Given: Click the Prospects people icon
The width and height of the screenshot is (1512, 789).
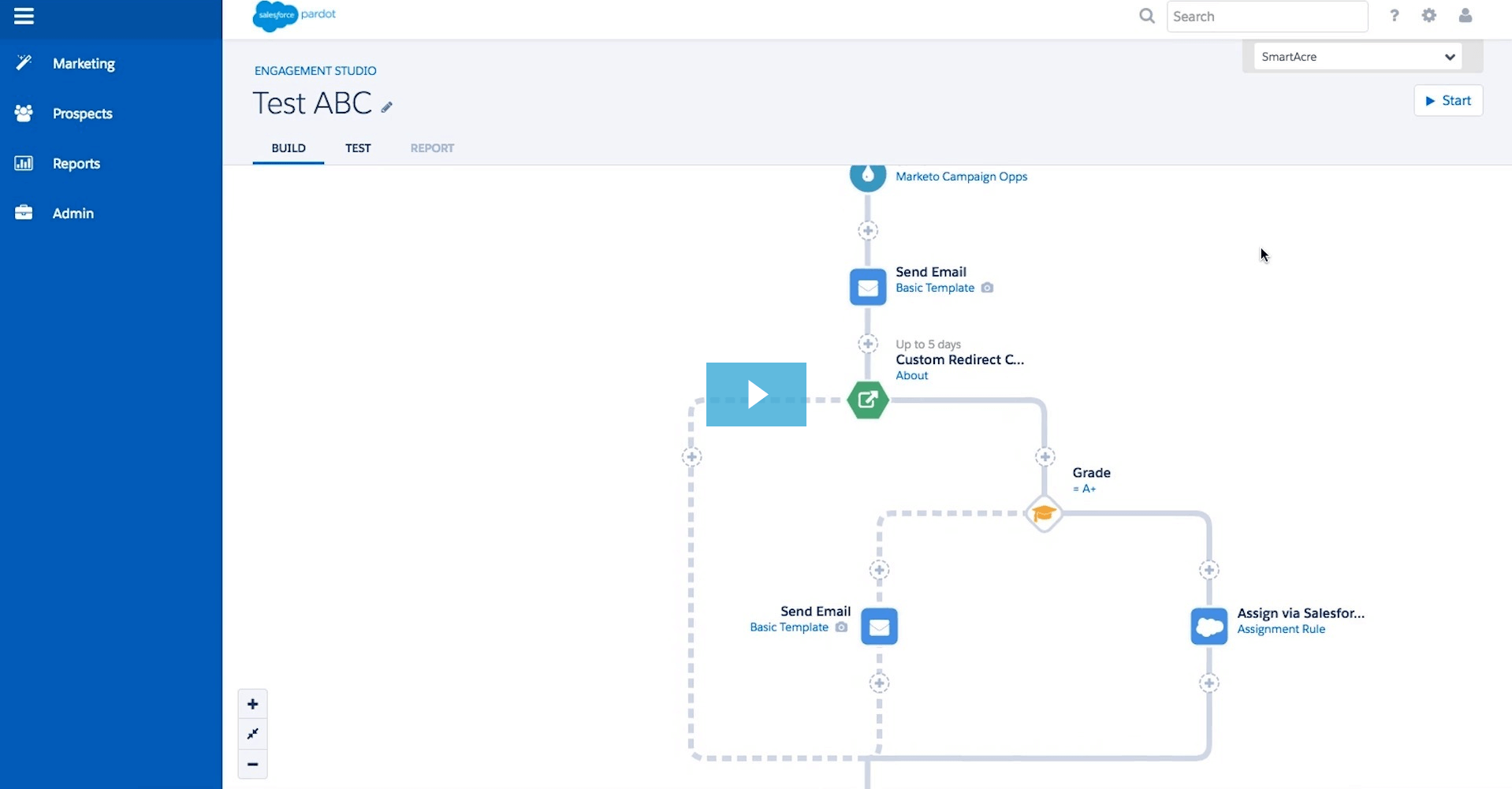Looking at the screenshot, I should [x=24, y=113].
